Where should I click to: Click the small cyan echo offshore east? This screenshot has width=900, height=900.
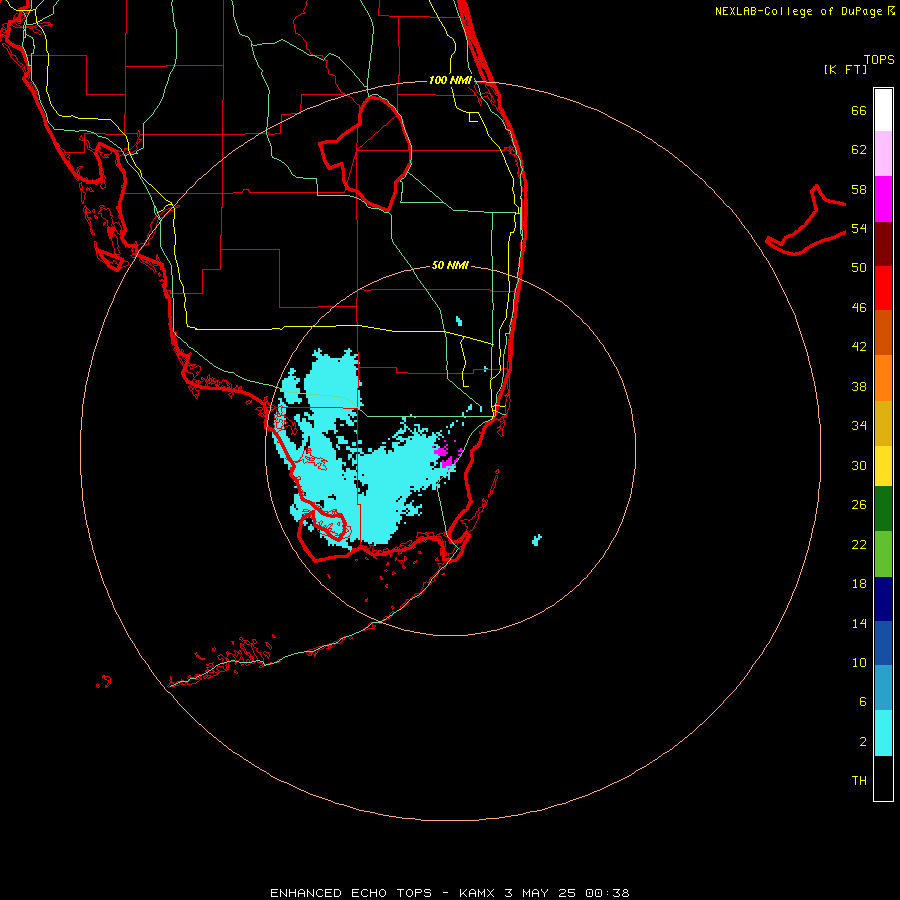[x=537, y=540]
